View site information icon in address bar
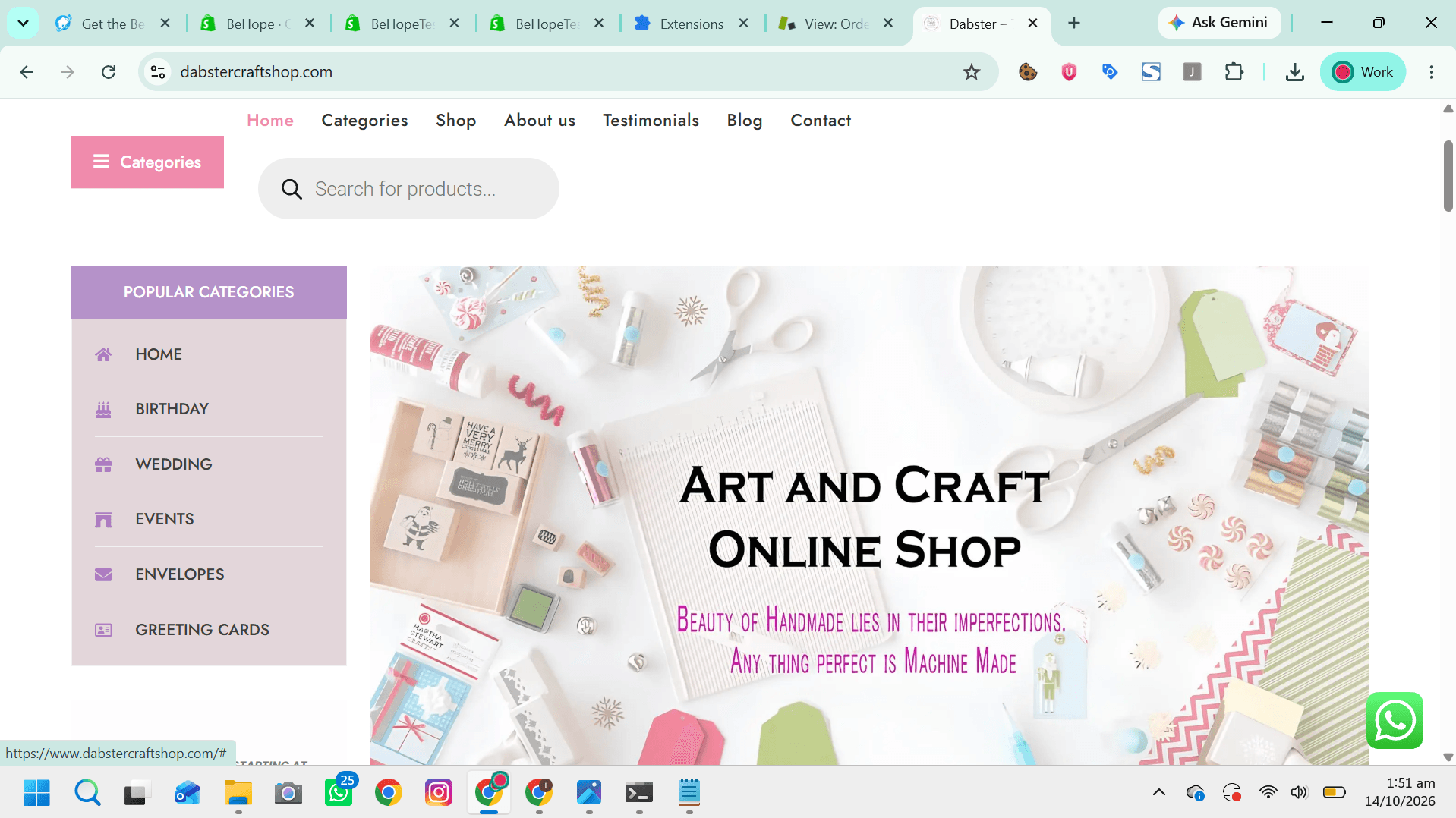This screenshot has width=1456, height=818. [158, 72]
